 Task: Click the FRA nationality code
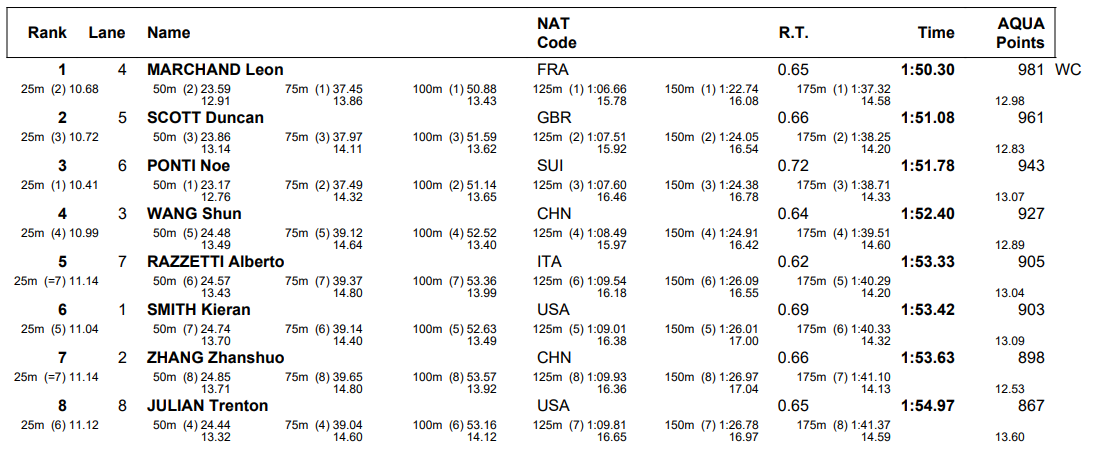click(x=552, y=70)
